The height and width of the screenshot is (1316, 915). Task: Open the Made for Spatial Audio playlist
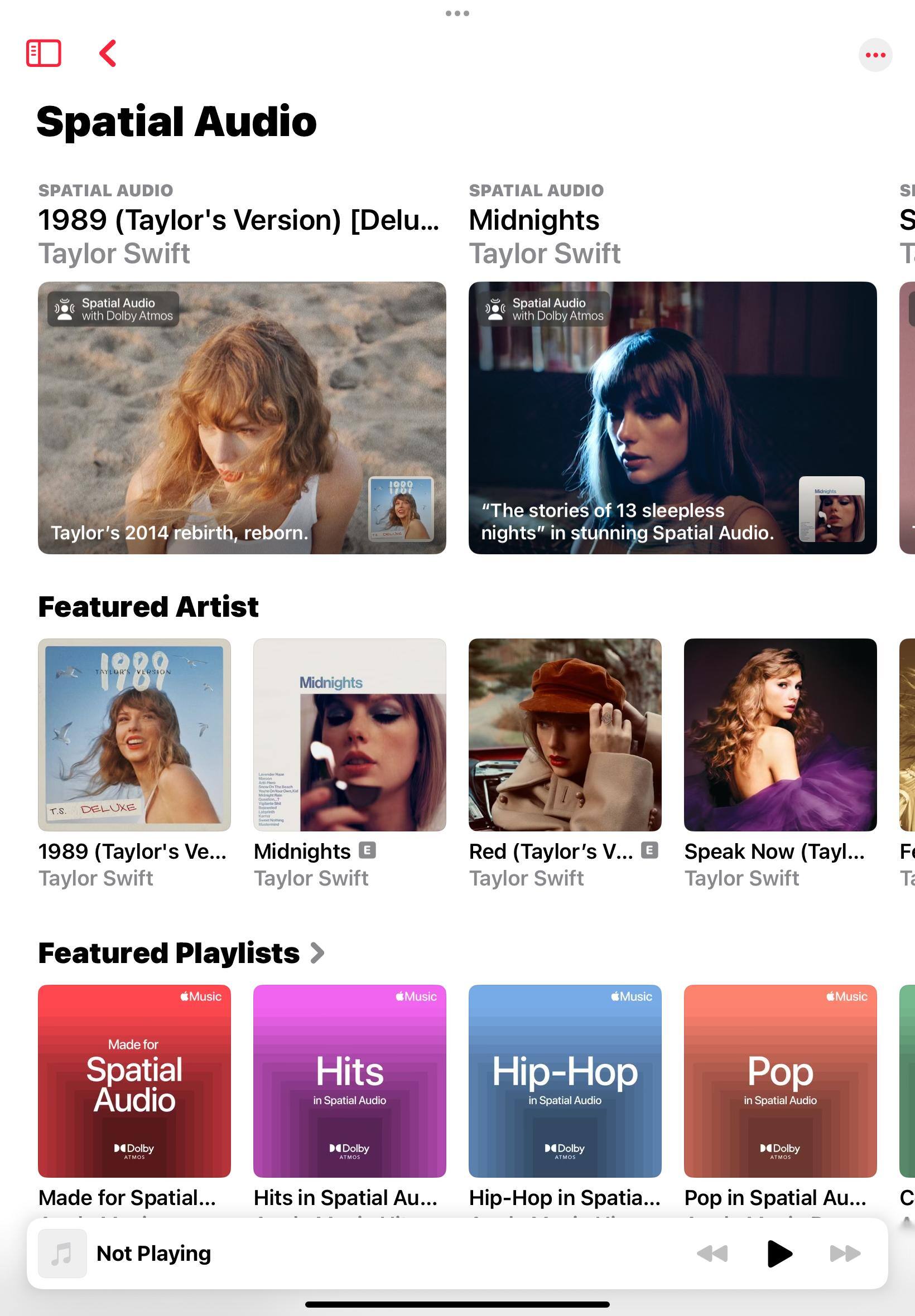[x=134, y=1081]
